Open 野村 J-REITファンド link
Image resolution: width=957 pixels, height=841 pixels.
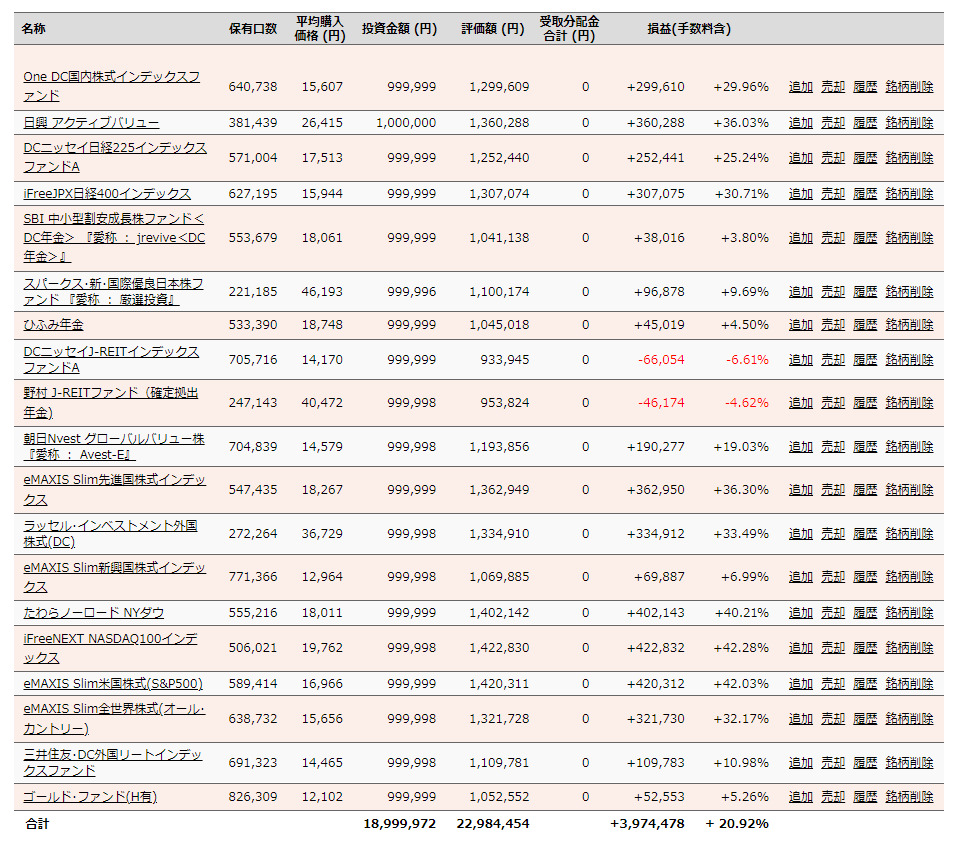110,403
